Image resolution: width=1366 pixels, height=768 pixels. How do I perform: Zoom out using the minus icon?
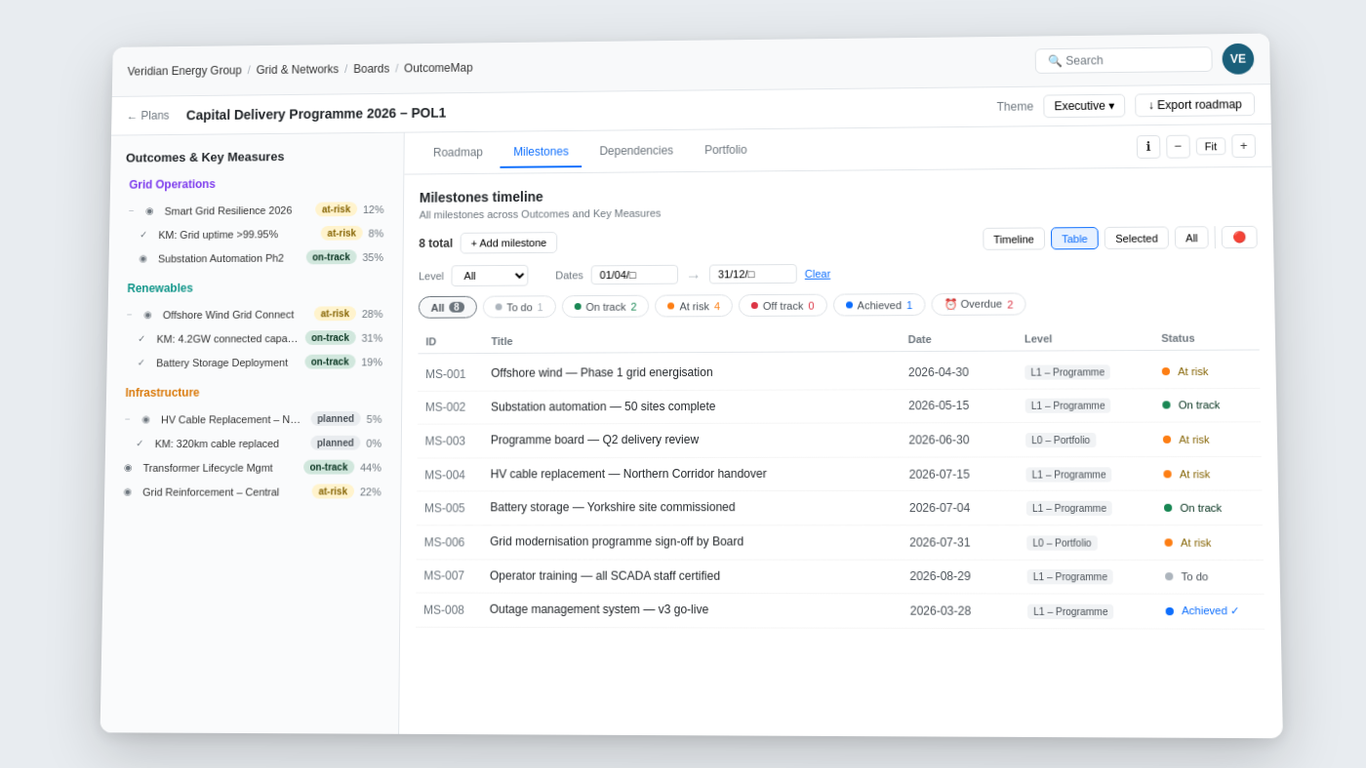(1178, 146)
